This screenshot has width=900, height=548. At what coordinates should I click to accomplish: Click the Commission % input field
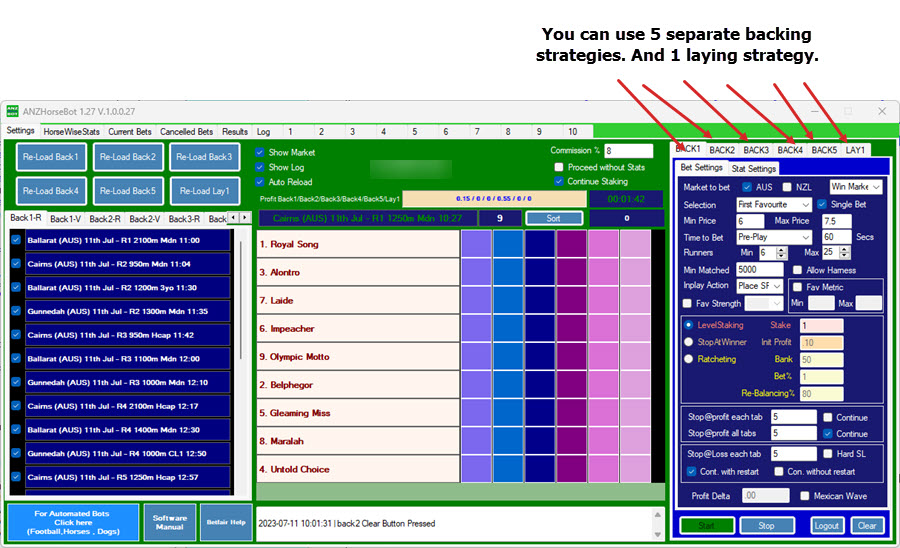point(628,151)
